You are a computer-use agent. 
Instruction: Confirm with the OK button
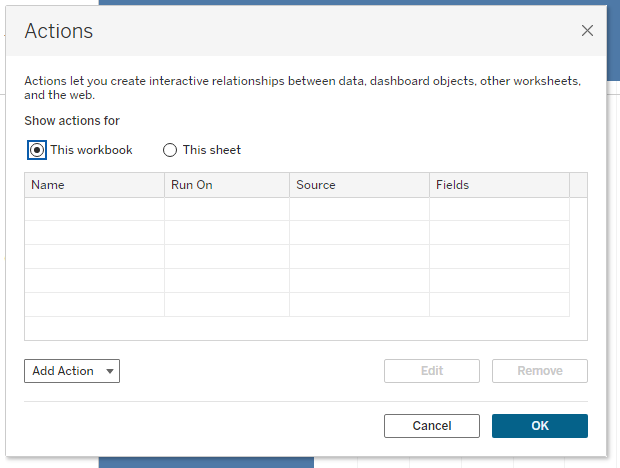click(540, 426)
